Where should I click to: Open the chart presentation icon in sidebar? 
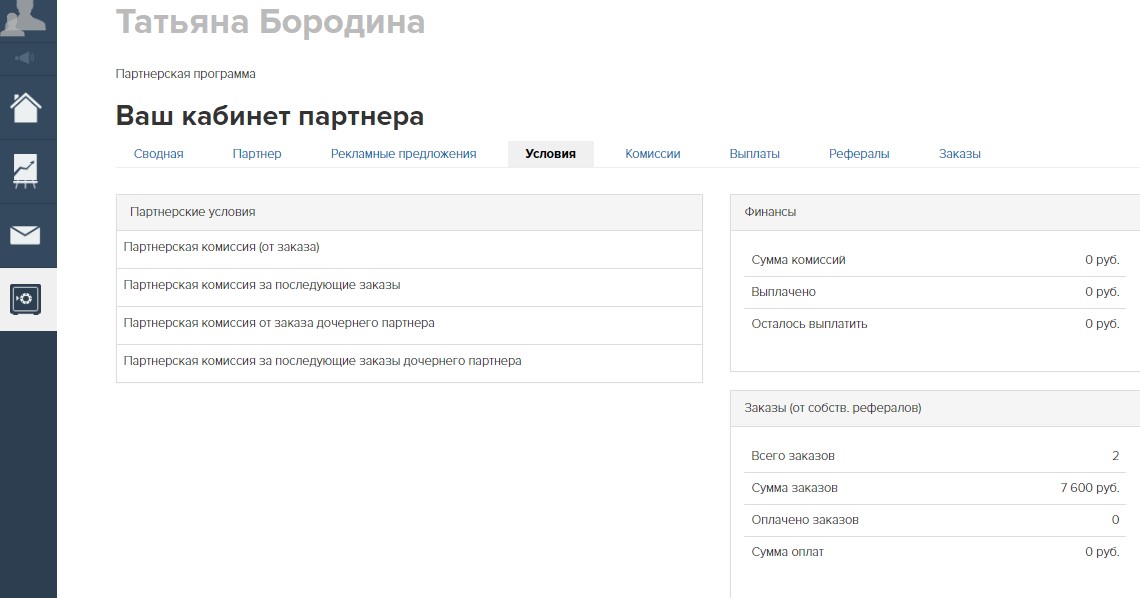25,171
